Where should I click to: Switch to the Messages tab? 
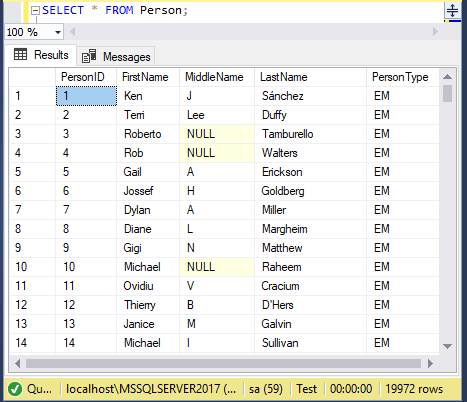click(x=116, y=57)
